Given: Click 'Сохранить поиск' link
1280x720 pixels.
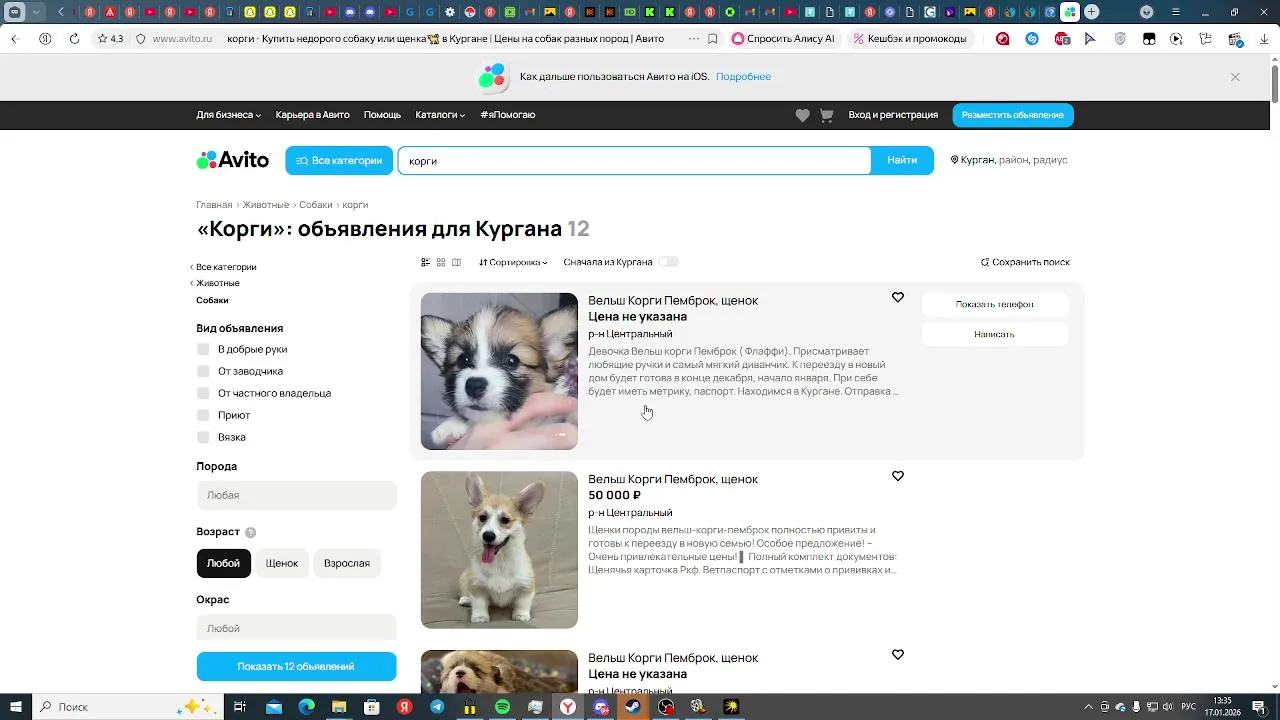Looking at the screenshot, I should pyautogui.click(x=1025, y=262).
